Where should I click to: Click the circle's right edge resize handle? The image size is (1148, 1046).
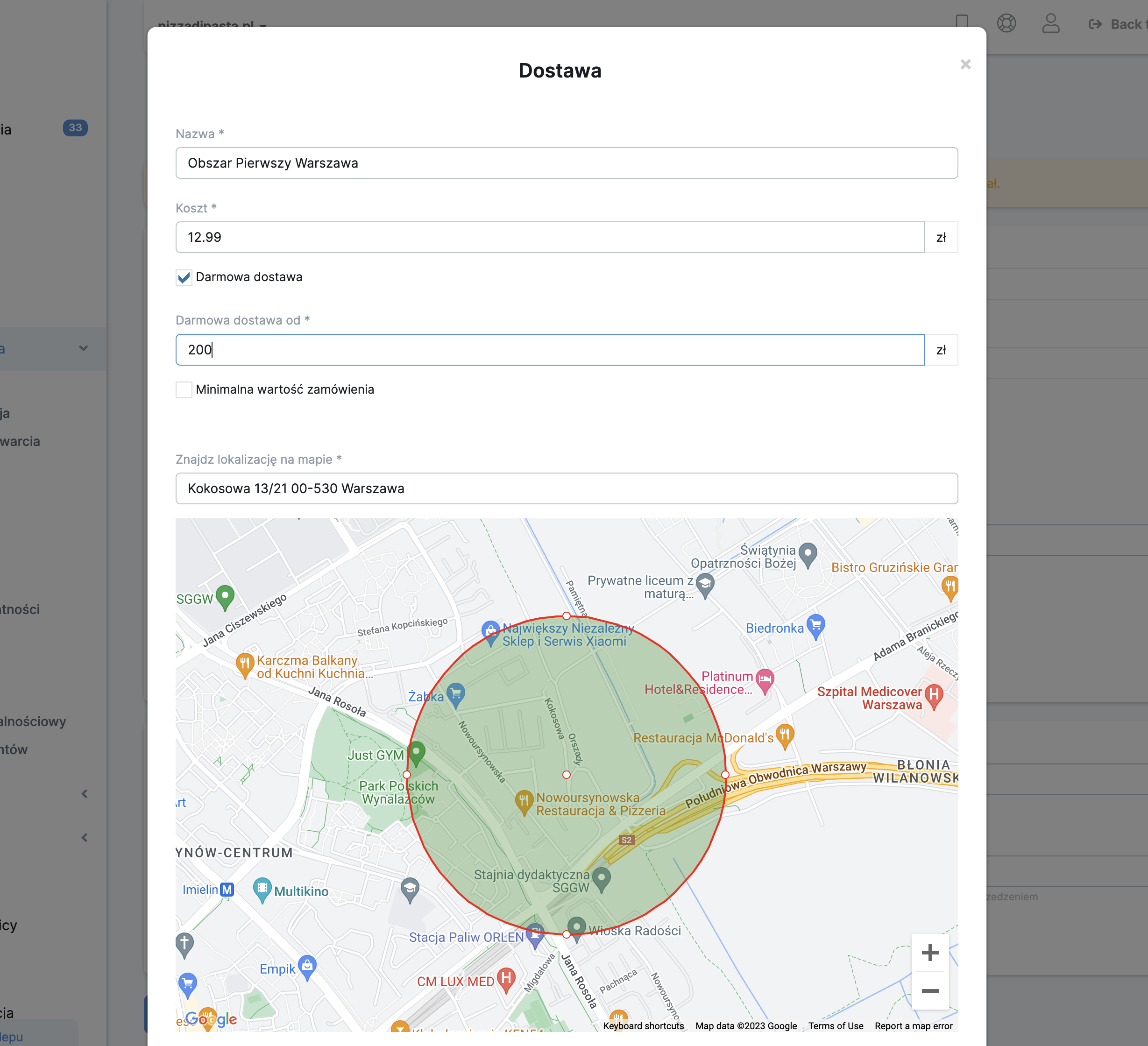[725, 774]
